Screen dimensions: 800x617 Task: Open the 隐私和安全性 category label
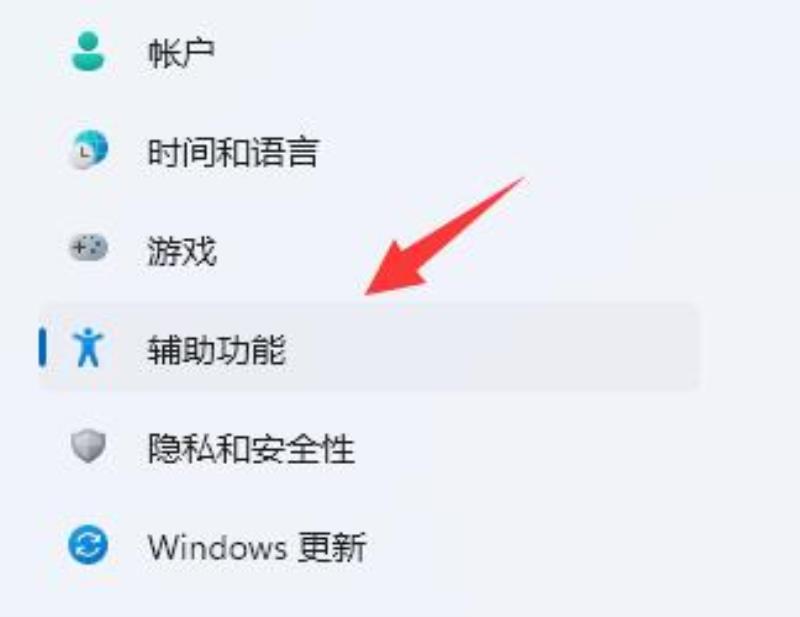tap(251, 449)
